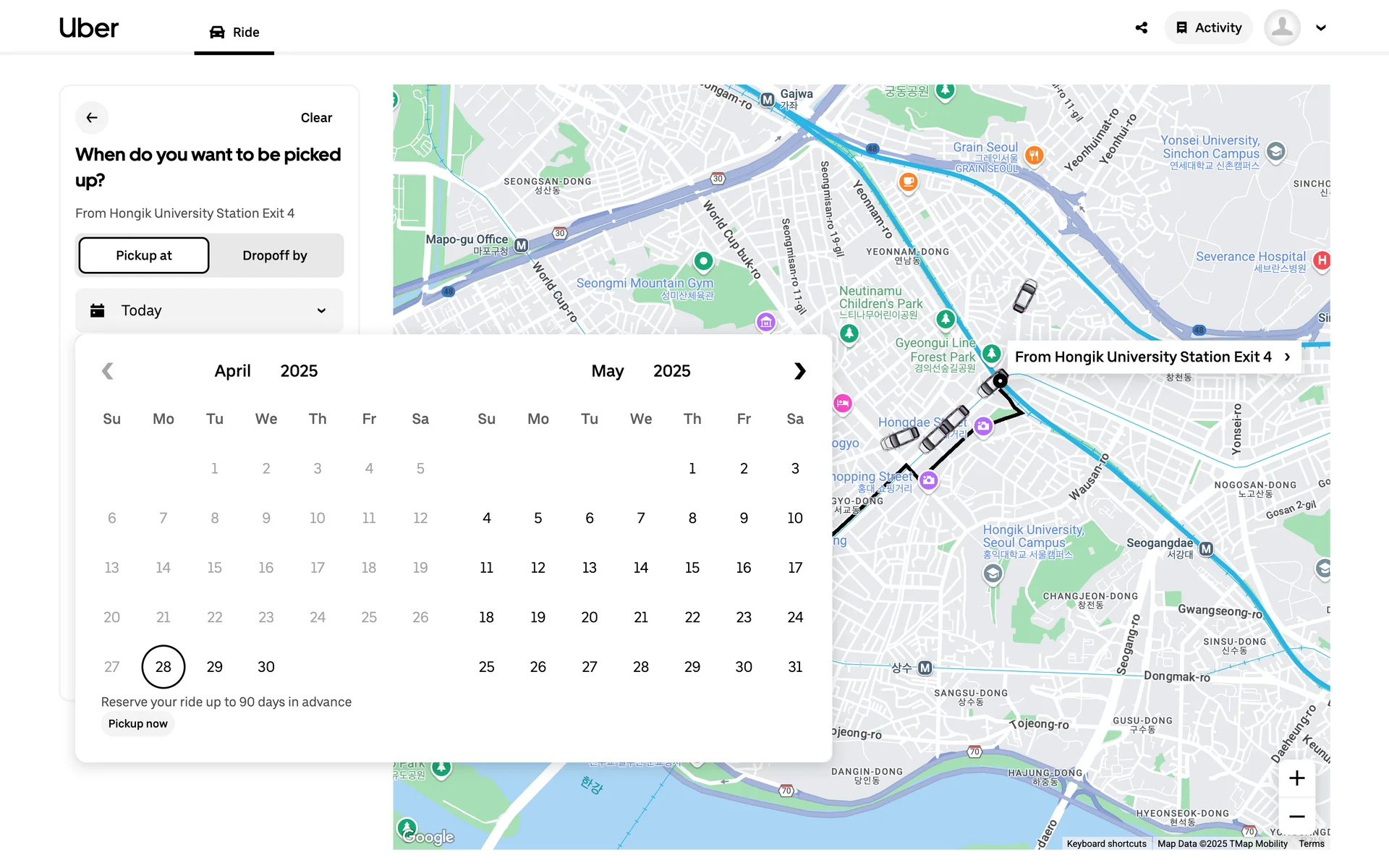This screenshot has width=1389, height=868.
Task: Open account menu chevron in header
Action: click(x=1321, y=27)
